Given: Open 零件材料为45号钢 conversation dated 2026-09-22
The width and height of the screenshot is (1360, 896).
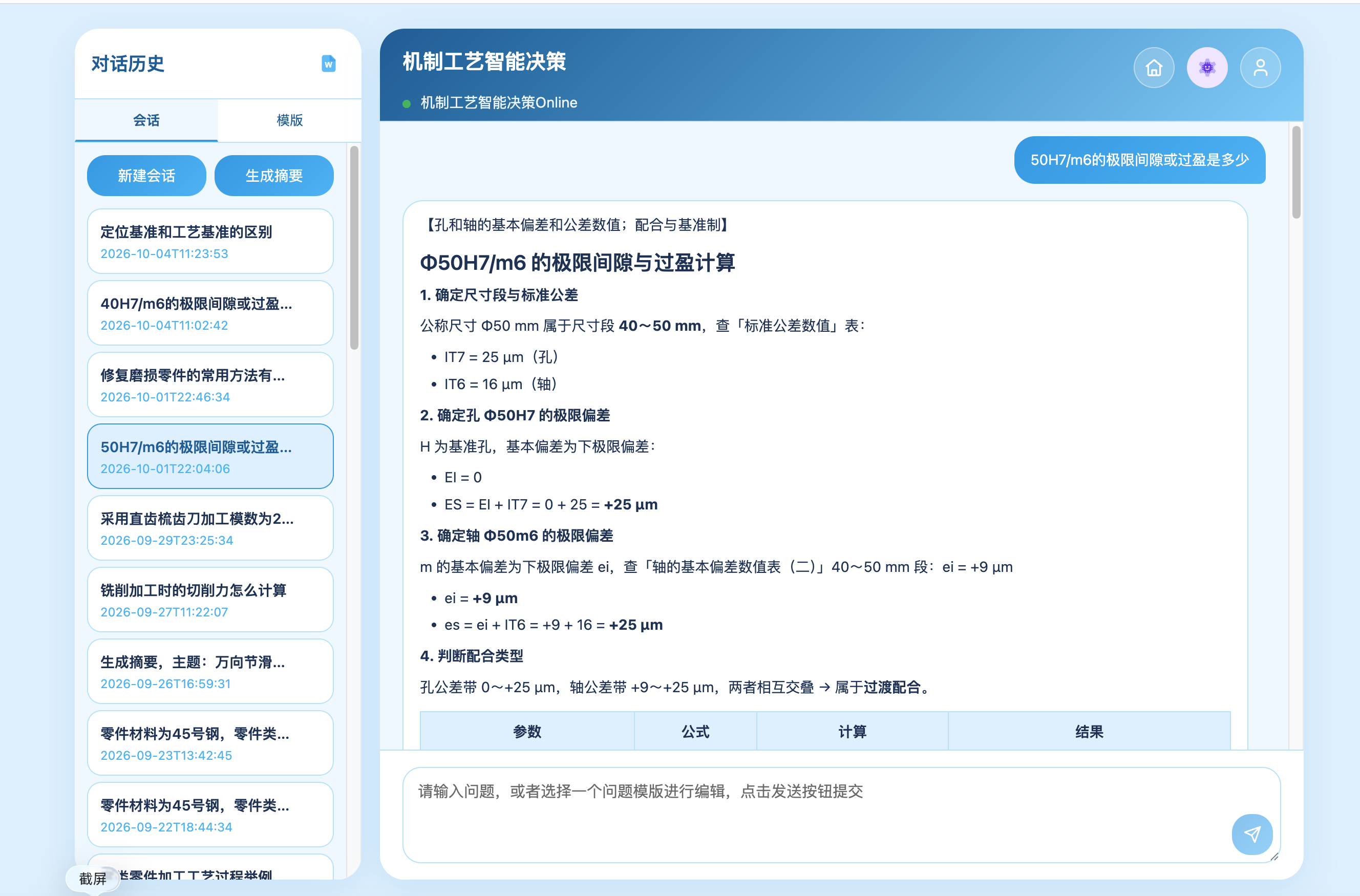Looking at the screenshot, I should tap(210, 815).
